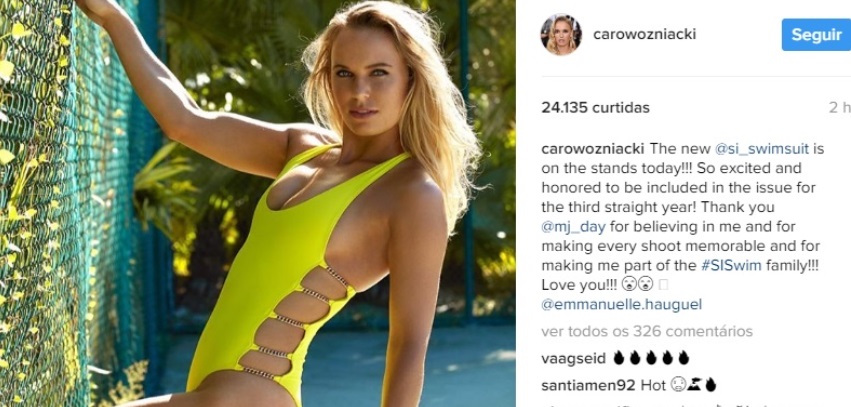The width and height of the screenshot is (851, 407).
Task: Open the carowozniacki profile avatar
Action: (x=561, y=35)
